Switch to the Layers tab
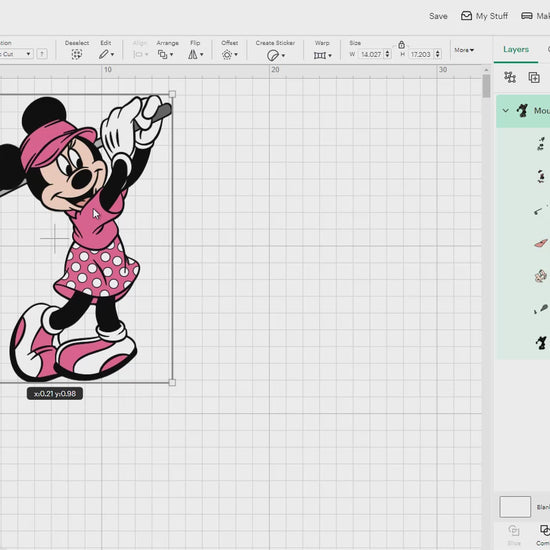The height and width of the screenshot is (550, 550). click(x=516, y=49)
